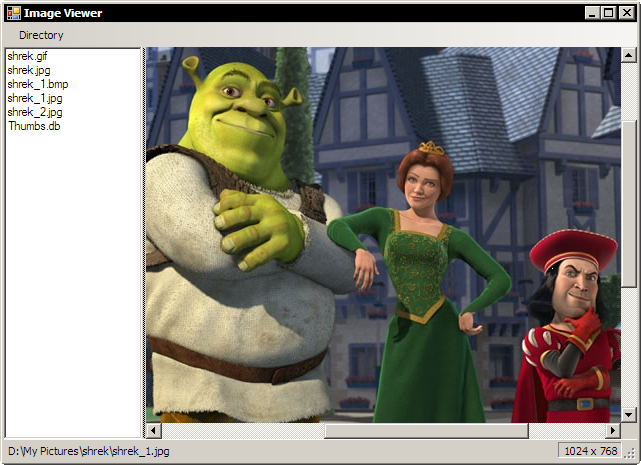The height and width of the screenshot is (465, 641).
Task: Minimize the Image Viewer window
Action: 592,13
